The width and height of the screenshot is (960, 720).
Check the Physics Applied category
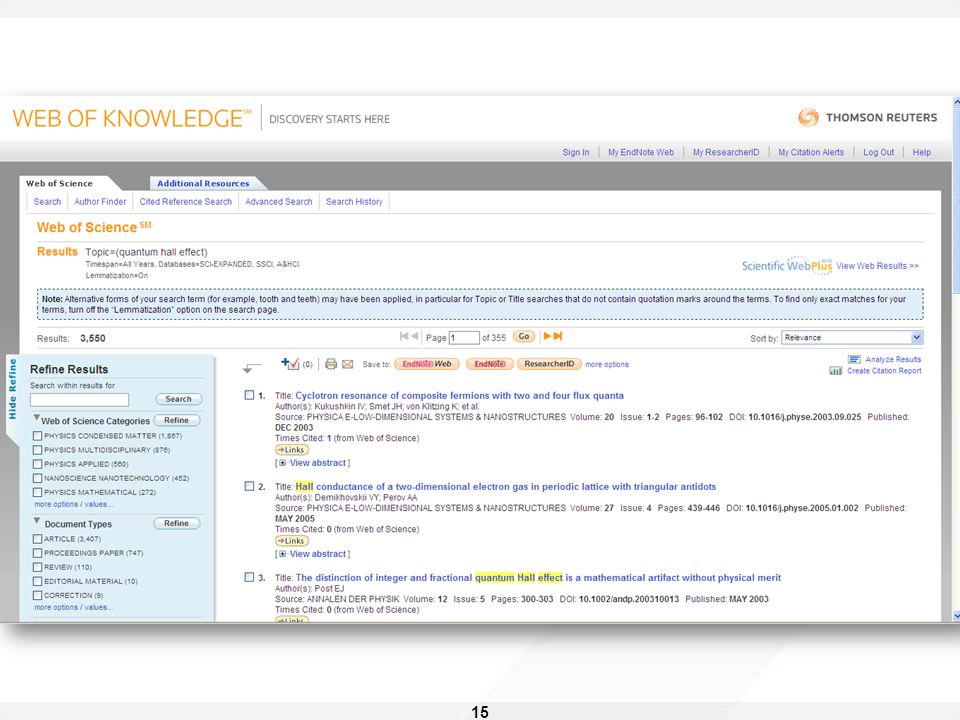point(37,464)
